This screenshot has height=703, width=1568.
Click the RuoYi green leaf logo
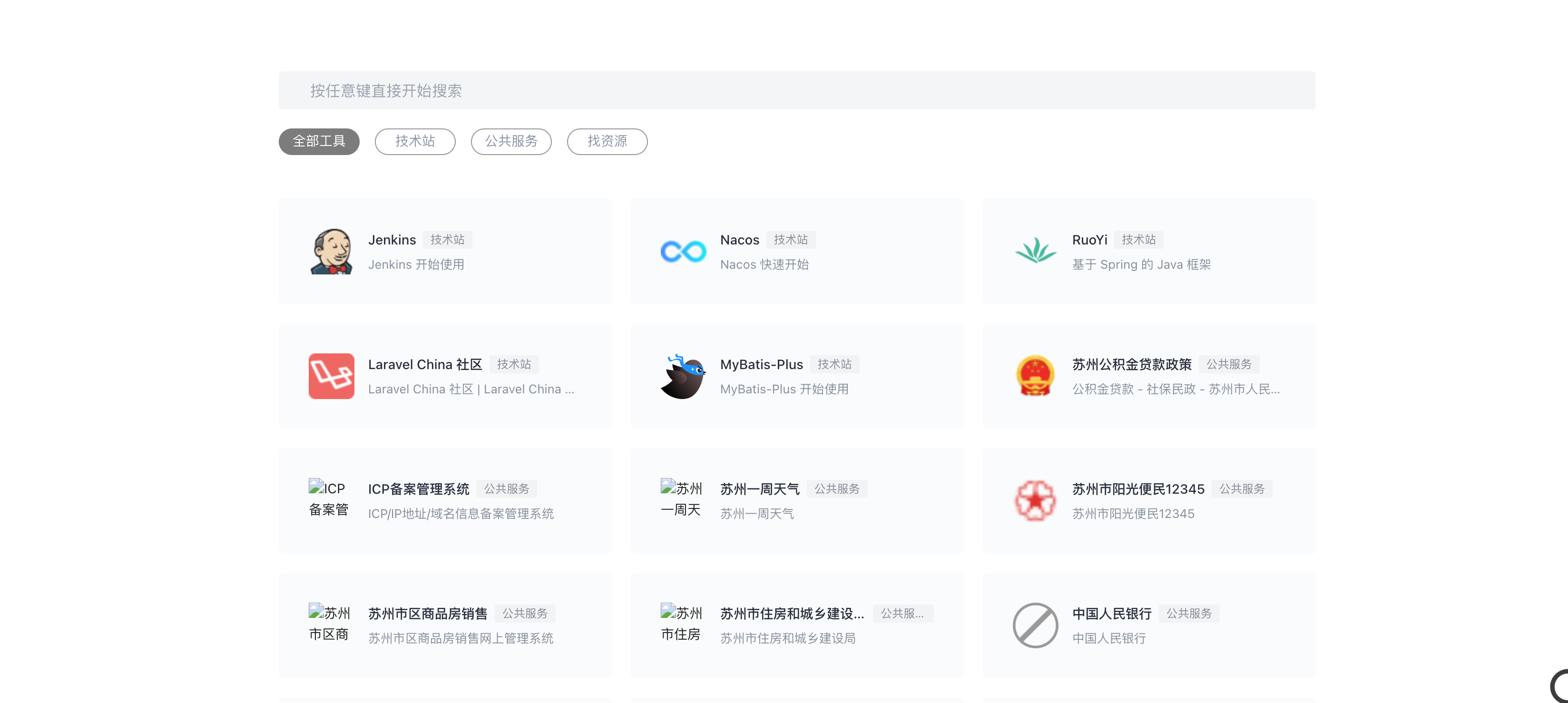[x=1035, y=251]
